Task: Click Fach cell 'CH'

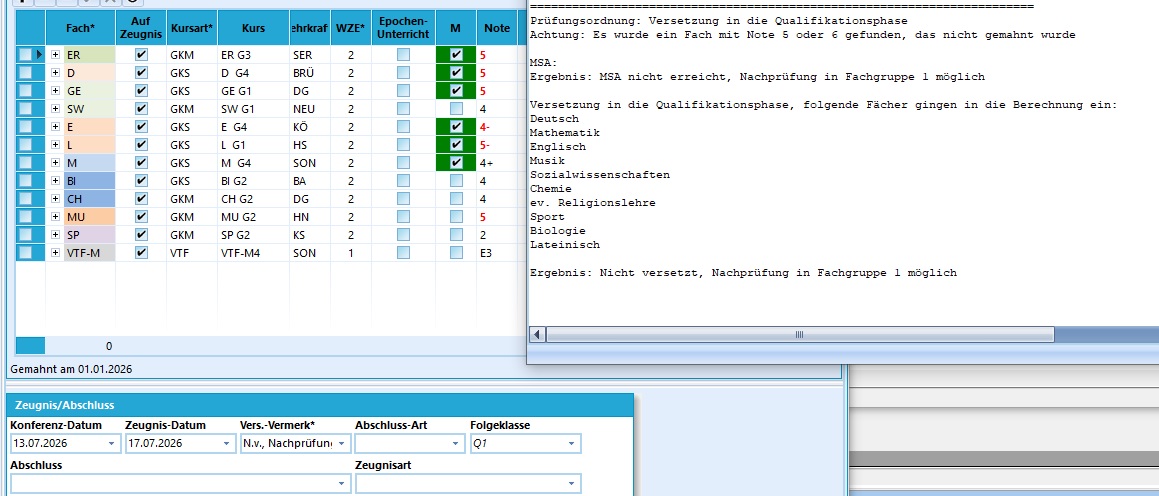Action: 89,199
